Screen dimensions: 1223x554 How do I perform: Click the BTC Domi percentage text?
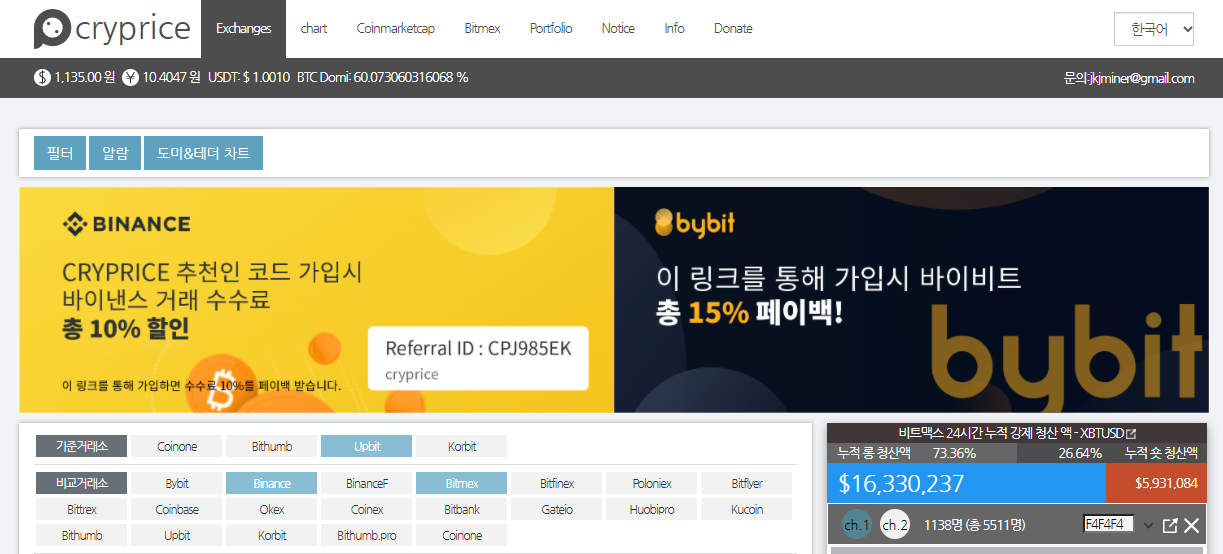[x=382, y=77]
